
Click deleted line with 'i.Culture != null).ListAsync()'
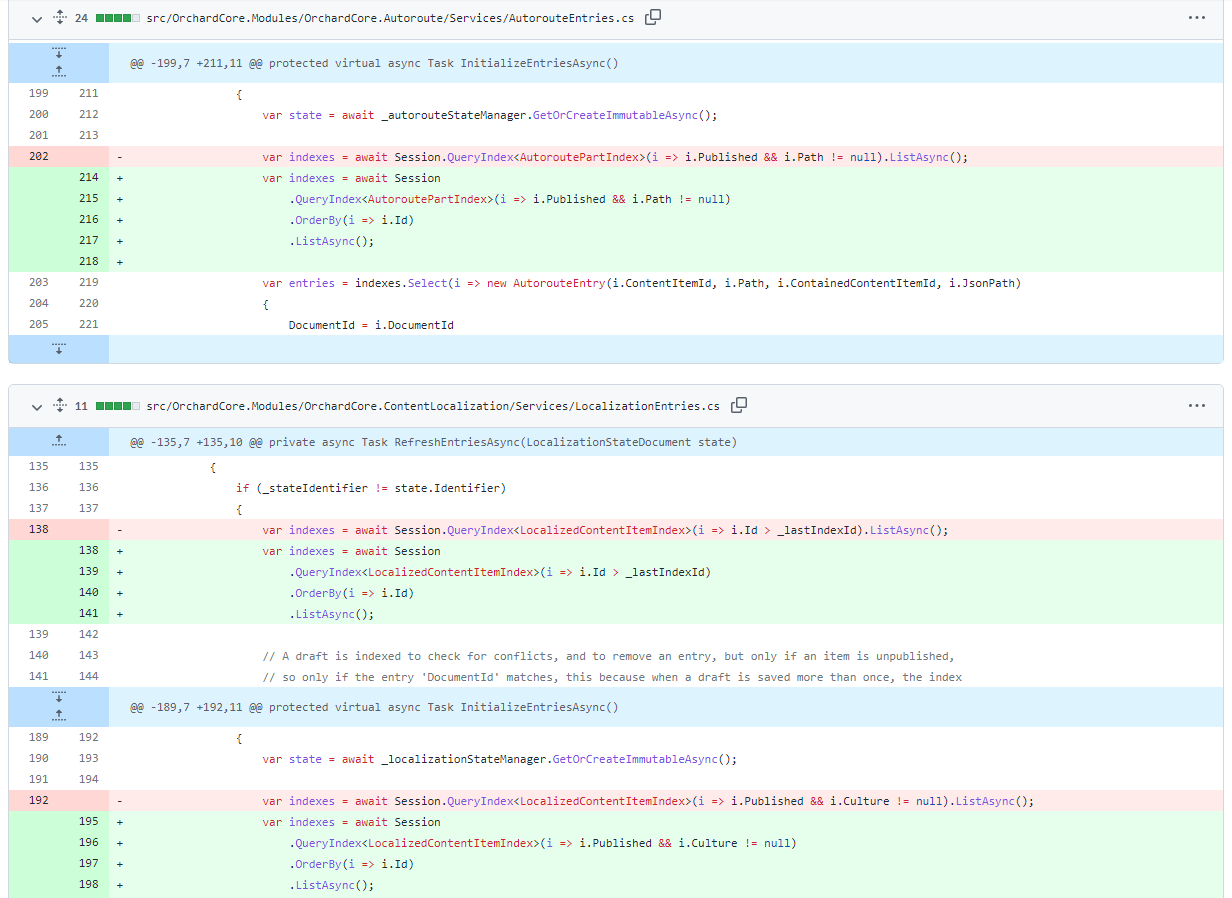[649, 801]
